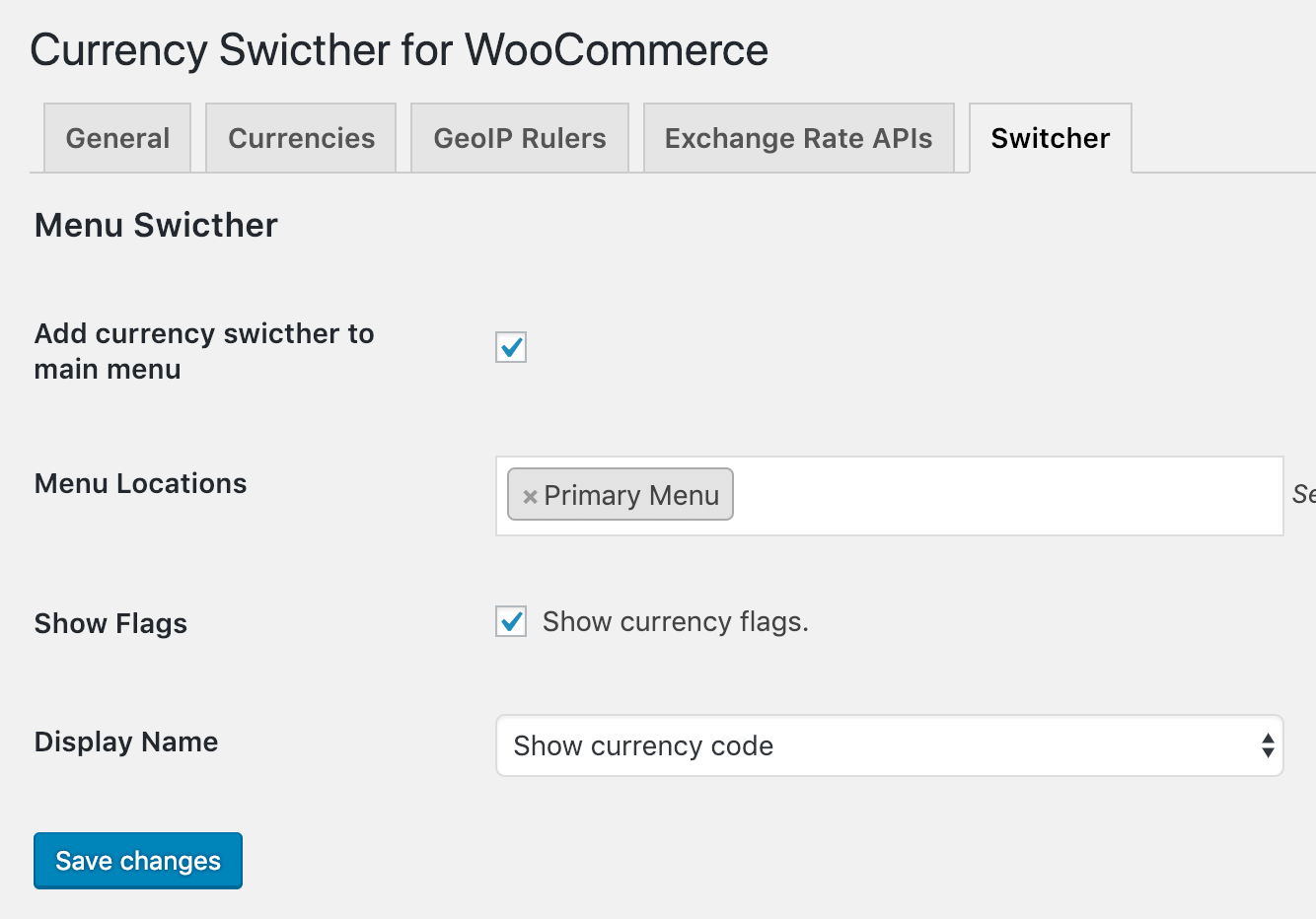This screenshot has height=919, width=1316.
Task: Click the Save changes button
Action: pyautogui.click(x=138, y=861)
